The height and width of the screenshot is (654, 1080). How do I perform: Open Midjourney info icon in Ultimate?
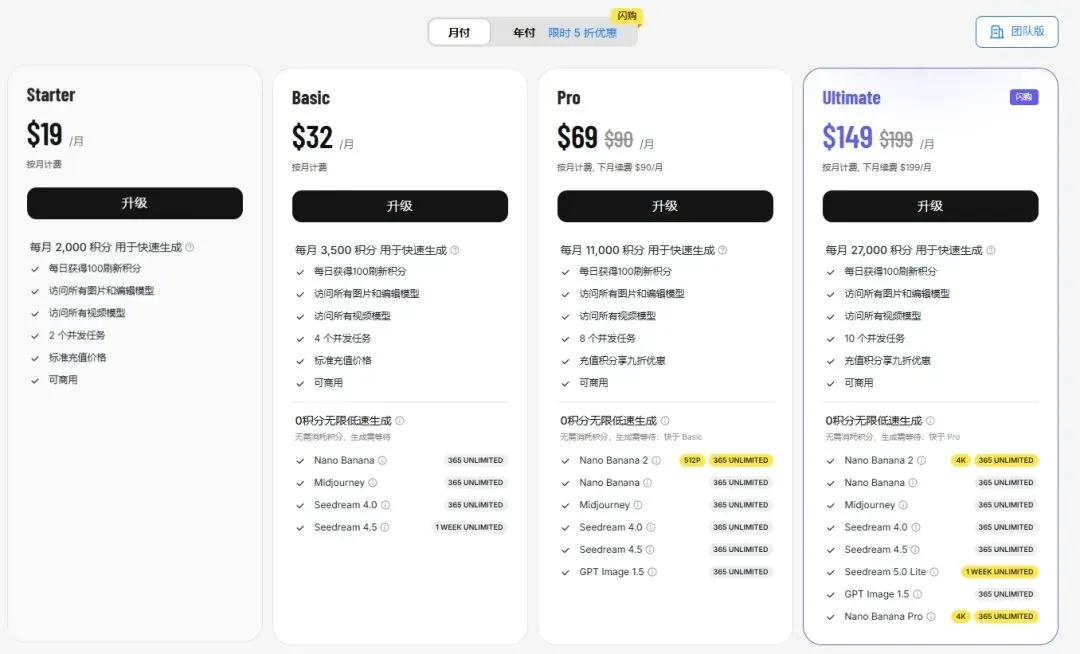pos(903,505)
